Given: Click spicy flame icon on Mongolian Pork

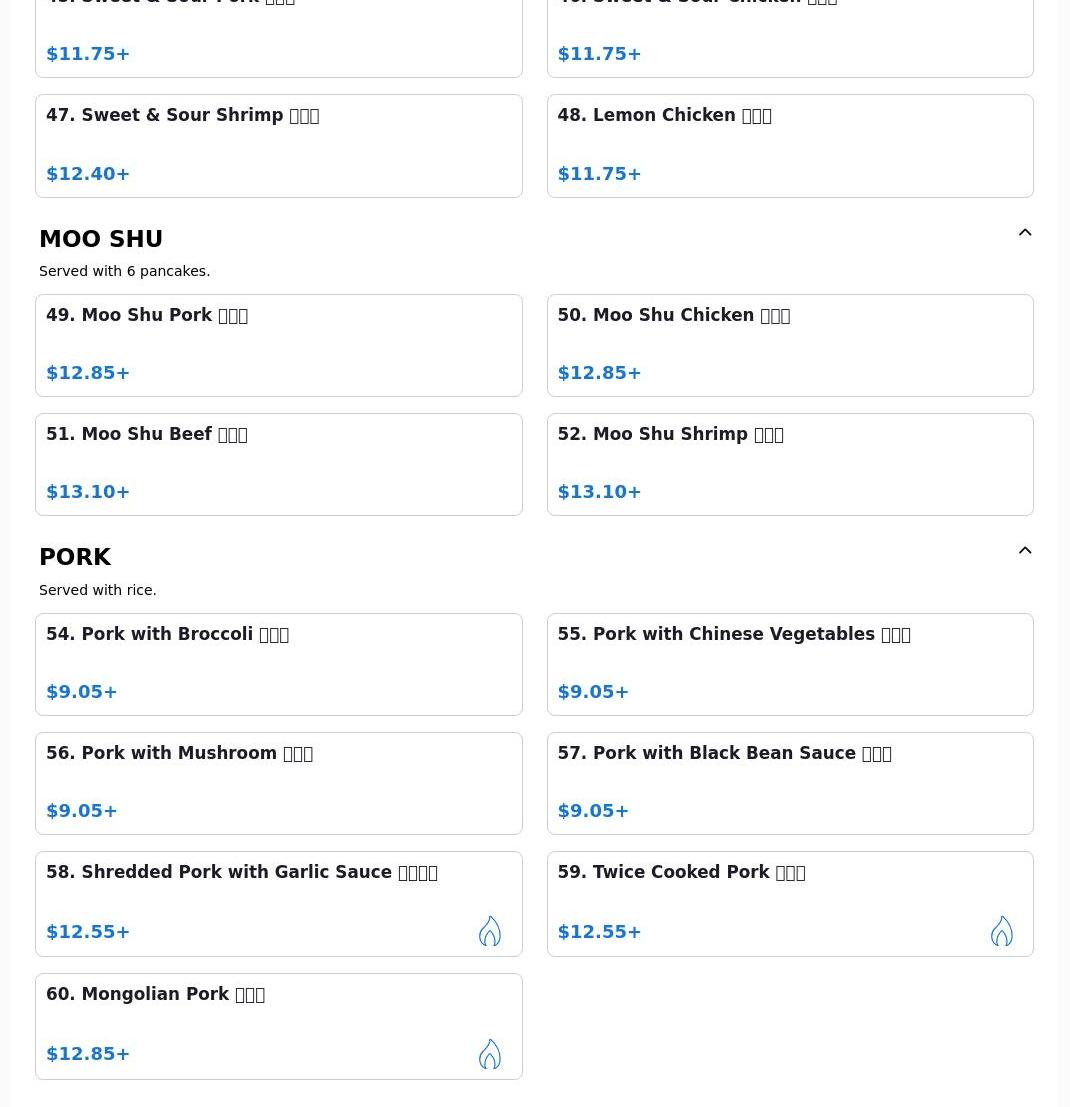Looking at the screenshot, I should click(x=489, y=1053).
